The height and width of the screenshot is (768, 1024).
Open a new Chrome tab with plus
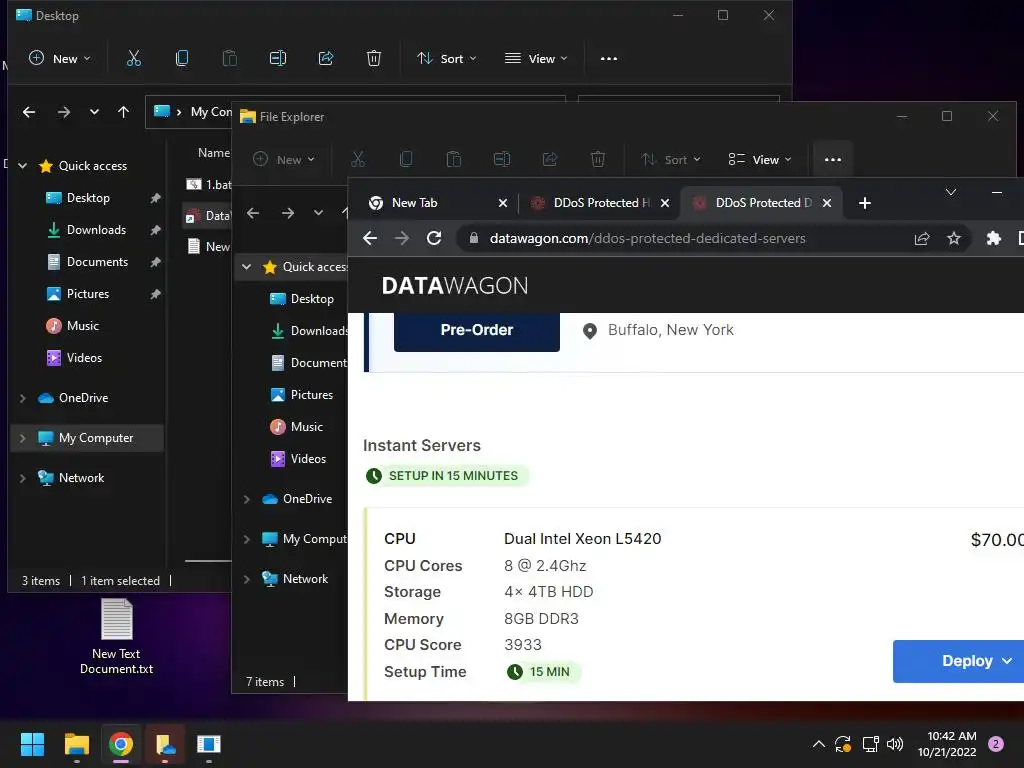865,203
